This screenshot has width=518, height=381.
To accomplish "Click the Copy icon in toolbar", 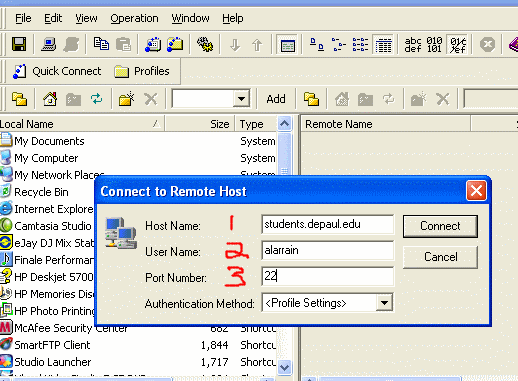I will click(101, 44).
